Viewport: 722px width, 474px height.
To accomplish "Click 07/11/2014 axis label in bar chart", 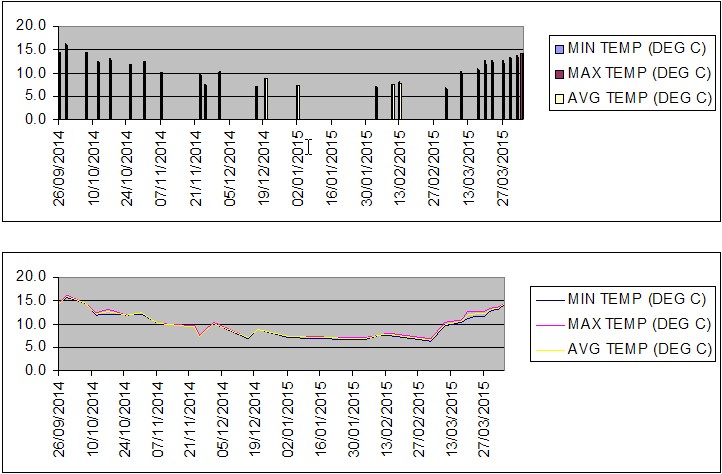I will click(x=162, y=168).
